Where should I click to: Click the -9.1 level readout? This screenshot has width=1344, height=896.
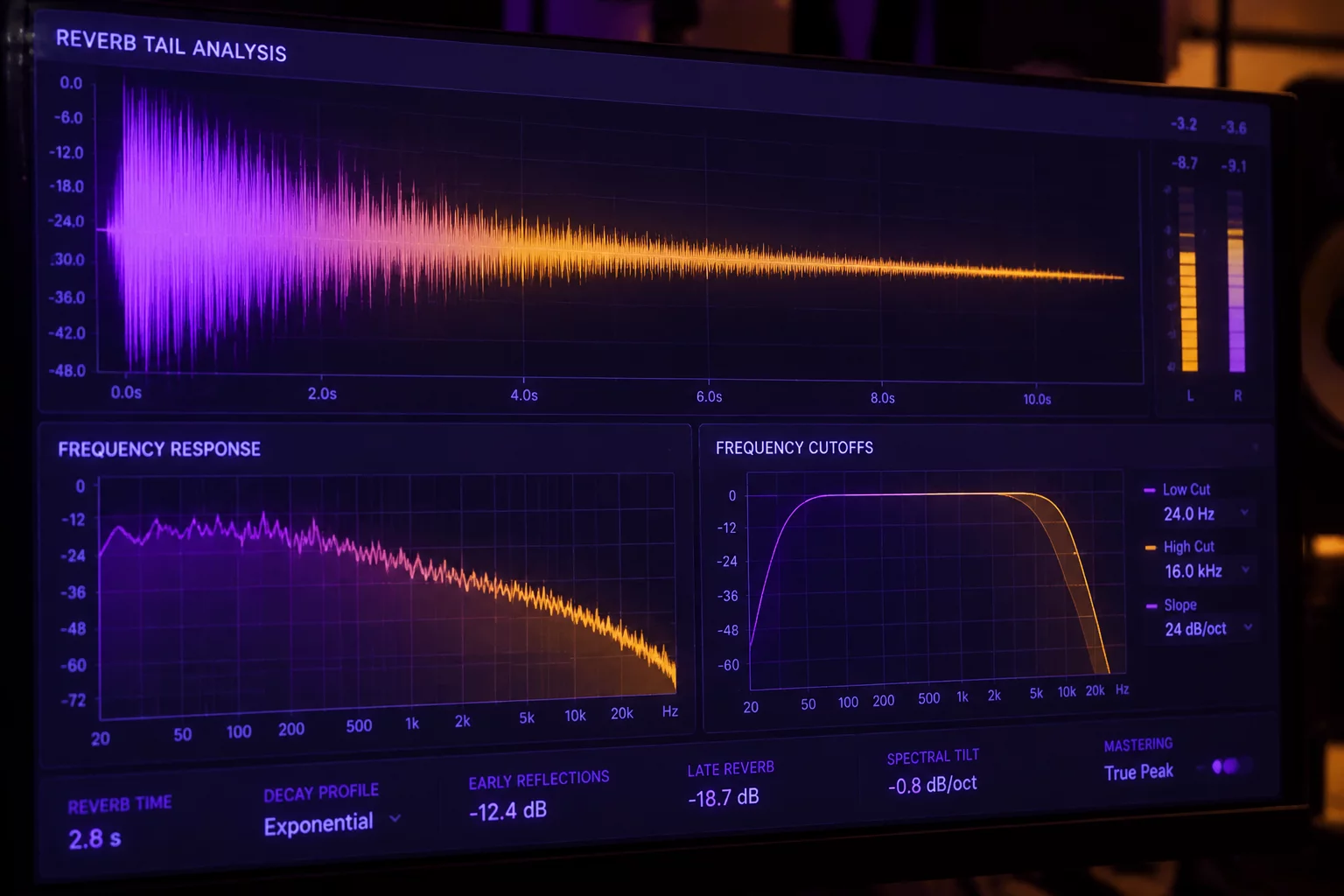[1234, 165]
